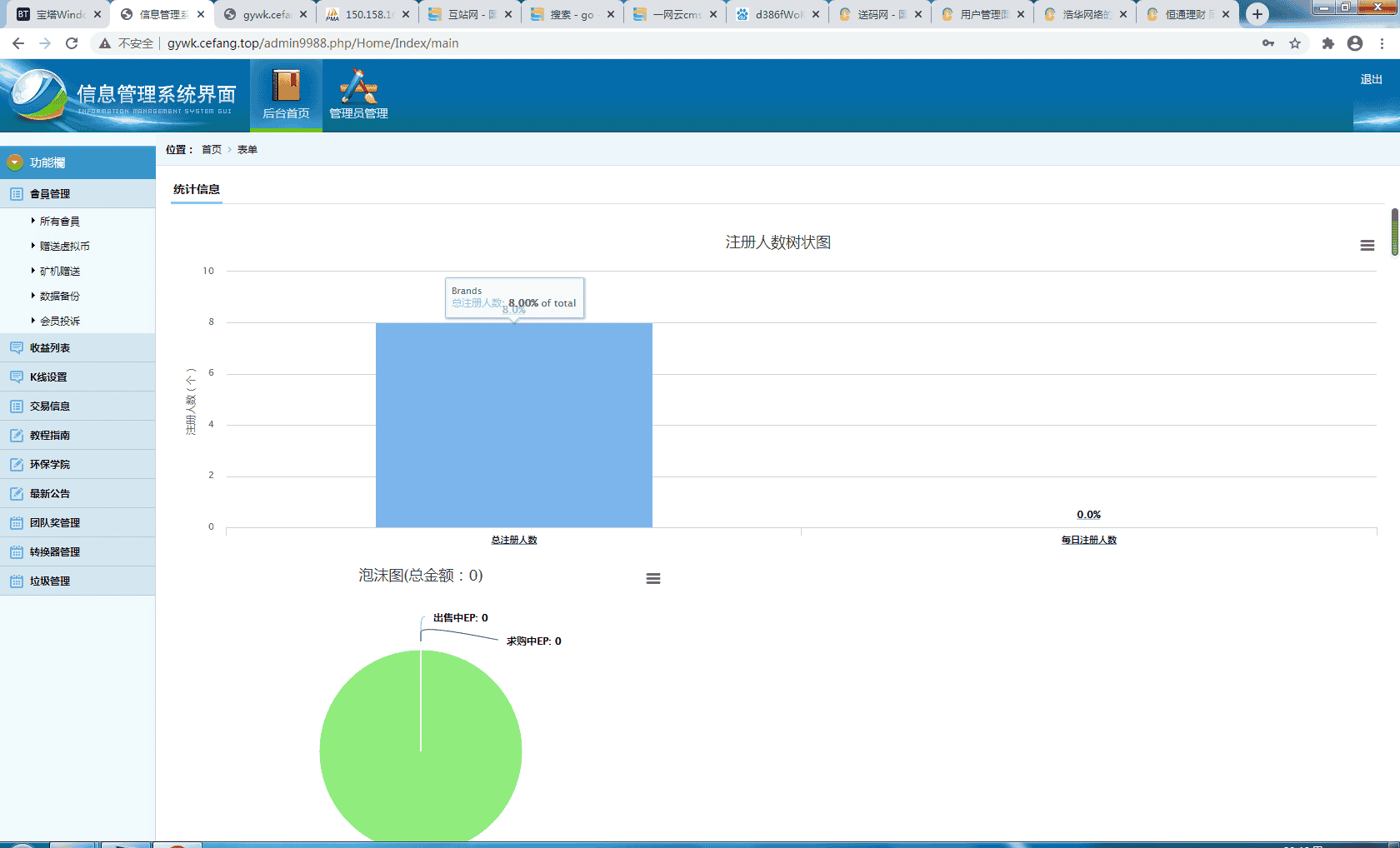The width and height of the screenshot is (1400, 848).
Task: Expand the 团队奖管理 menu section
Action: pyautogui.click(x=77, y=522)
